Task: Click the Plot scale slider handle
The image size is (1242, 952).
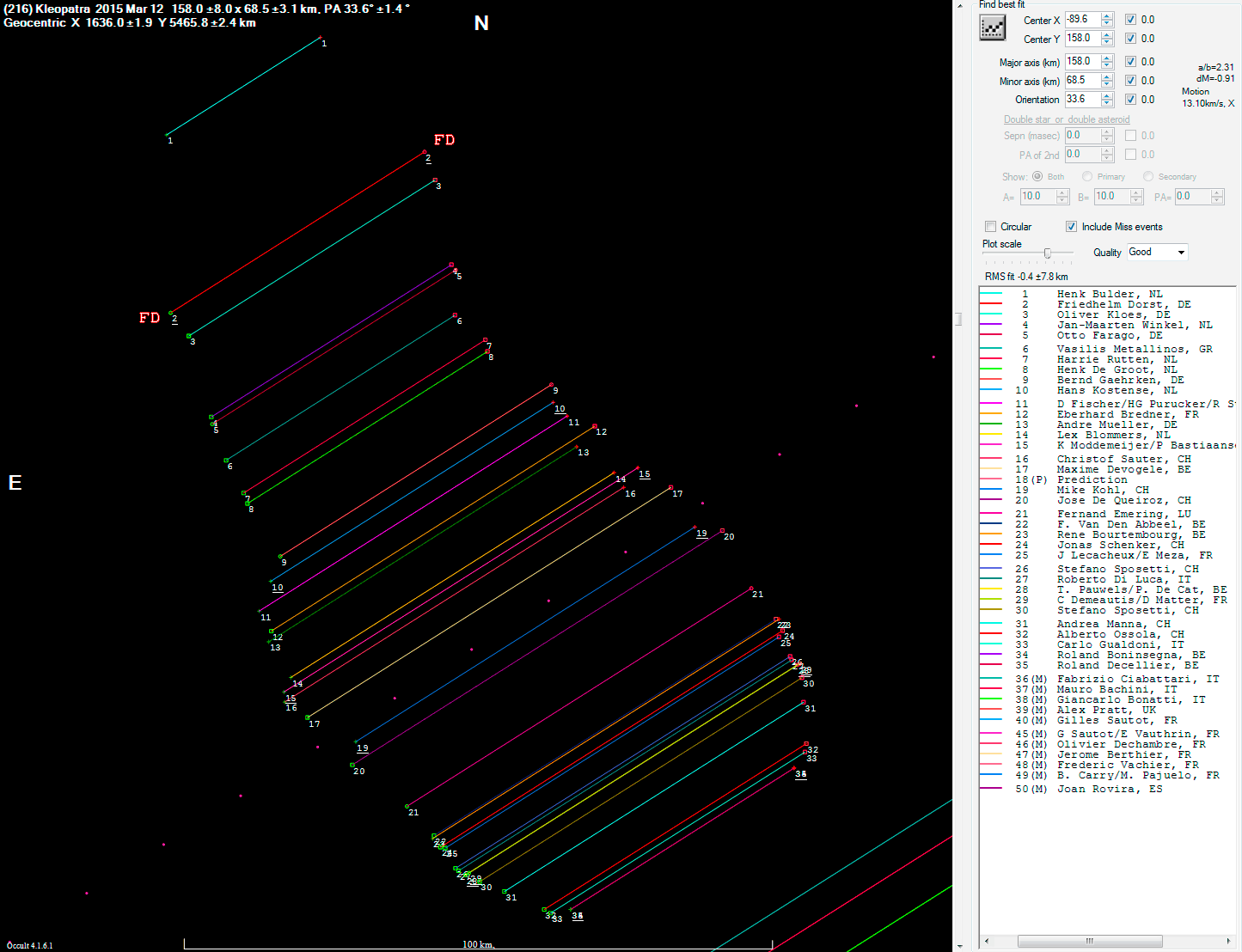Action: pos(1048,253)
